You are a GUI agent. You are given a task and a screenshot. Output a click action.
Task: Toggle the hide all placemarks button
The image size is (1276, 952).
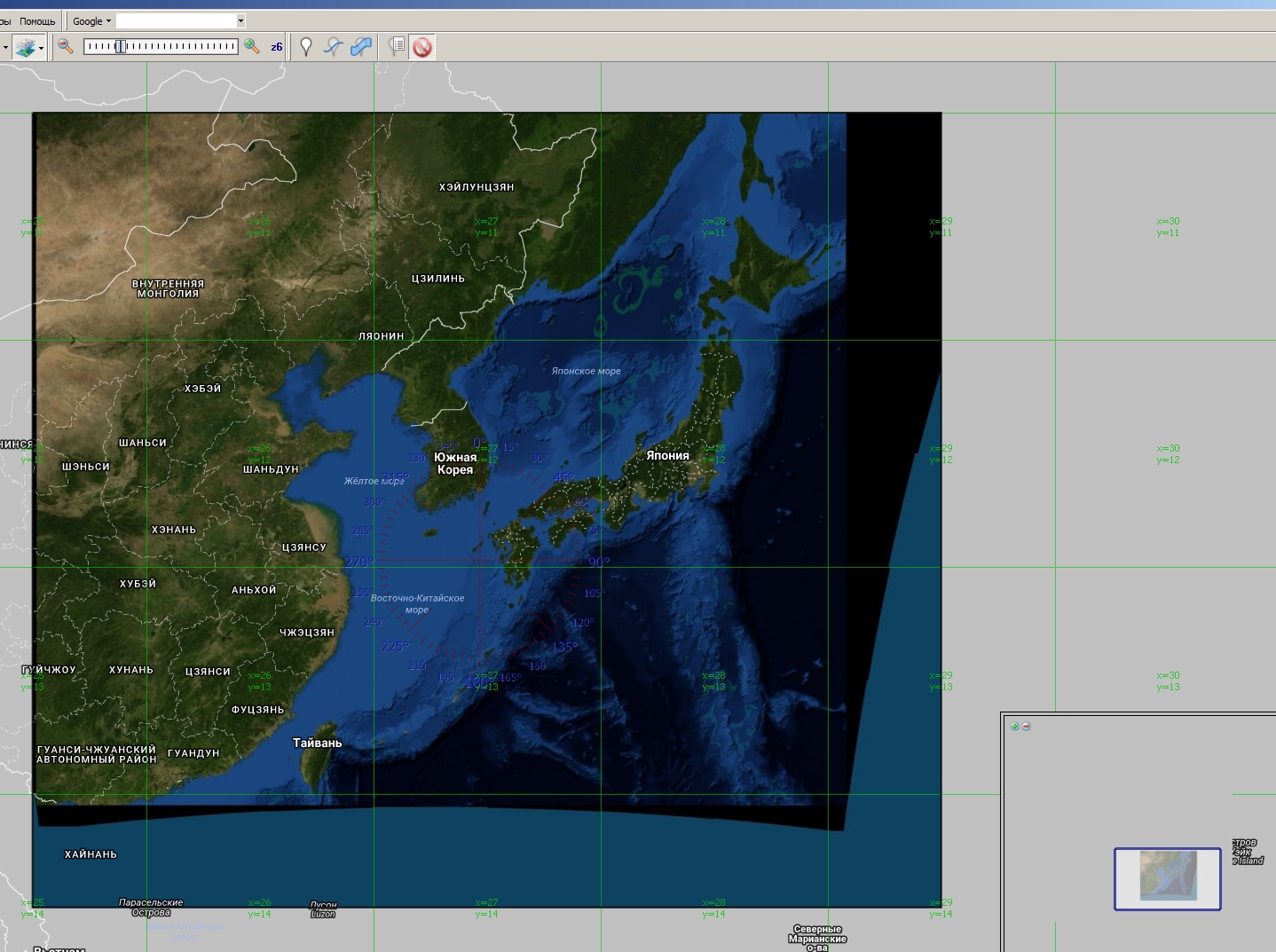(x=422, y=47)
